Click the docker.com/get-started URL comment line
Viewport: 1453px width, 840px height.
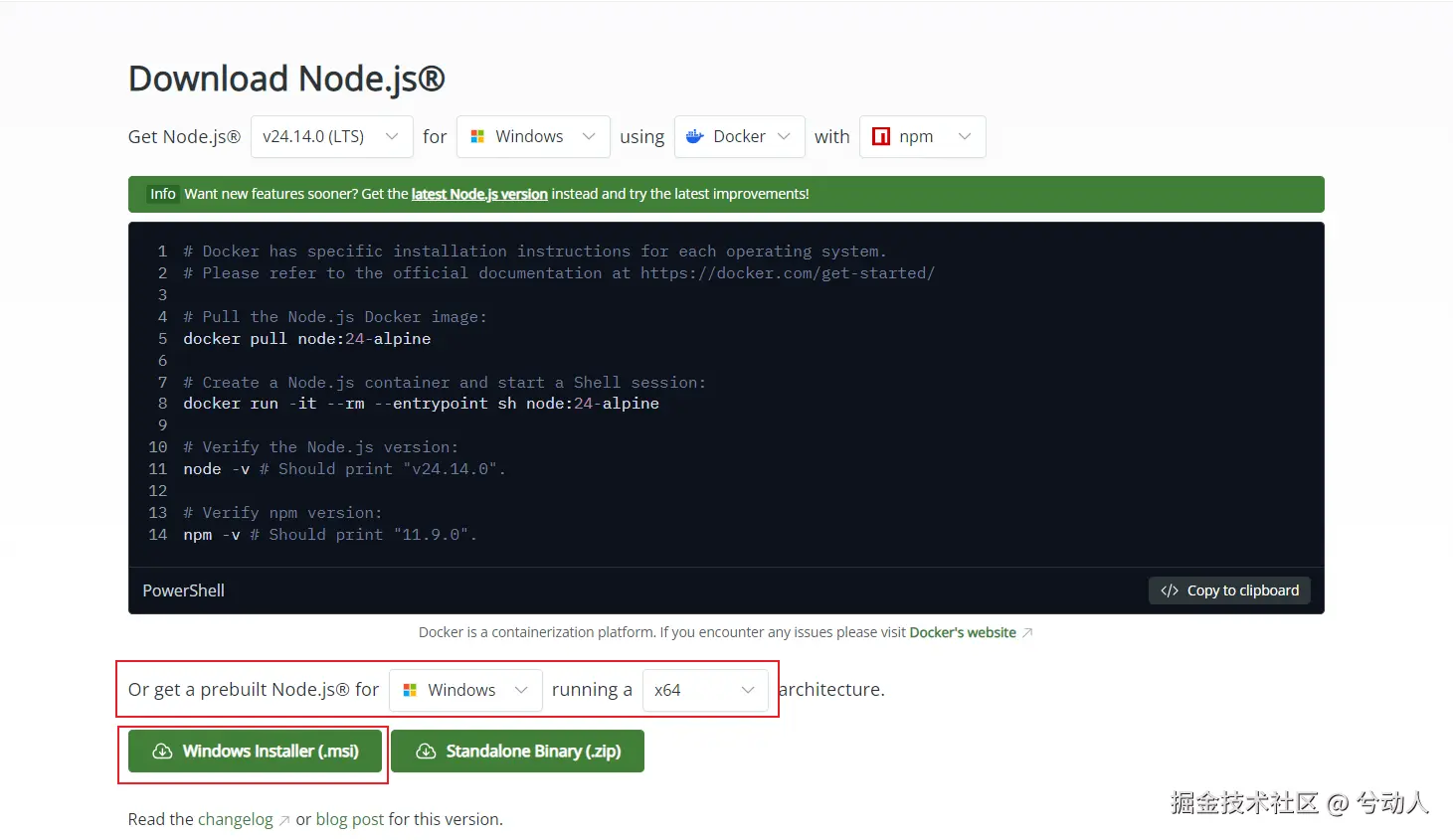click(x=559, y=273)
